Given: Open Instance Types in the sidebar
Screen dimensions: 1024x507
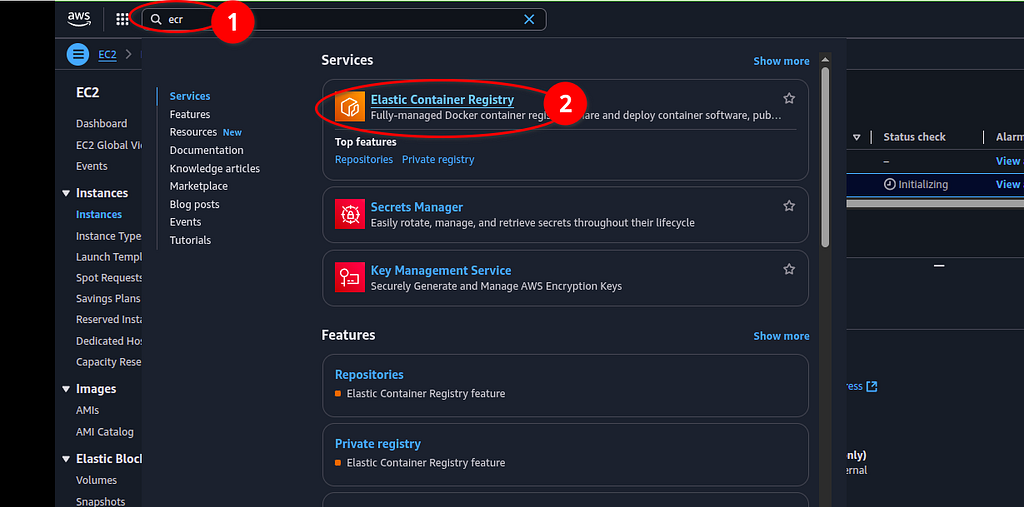Looking at the screenshot, I should tap(108, 237).
